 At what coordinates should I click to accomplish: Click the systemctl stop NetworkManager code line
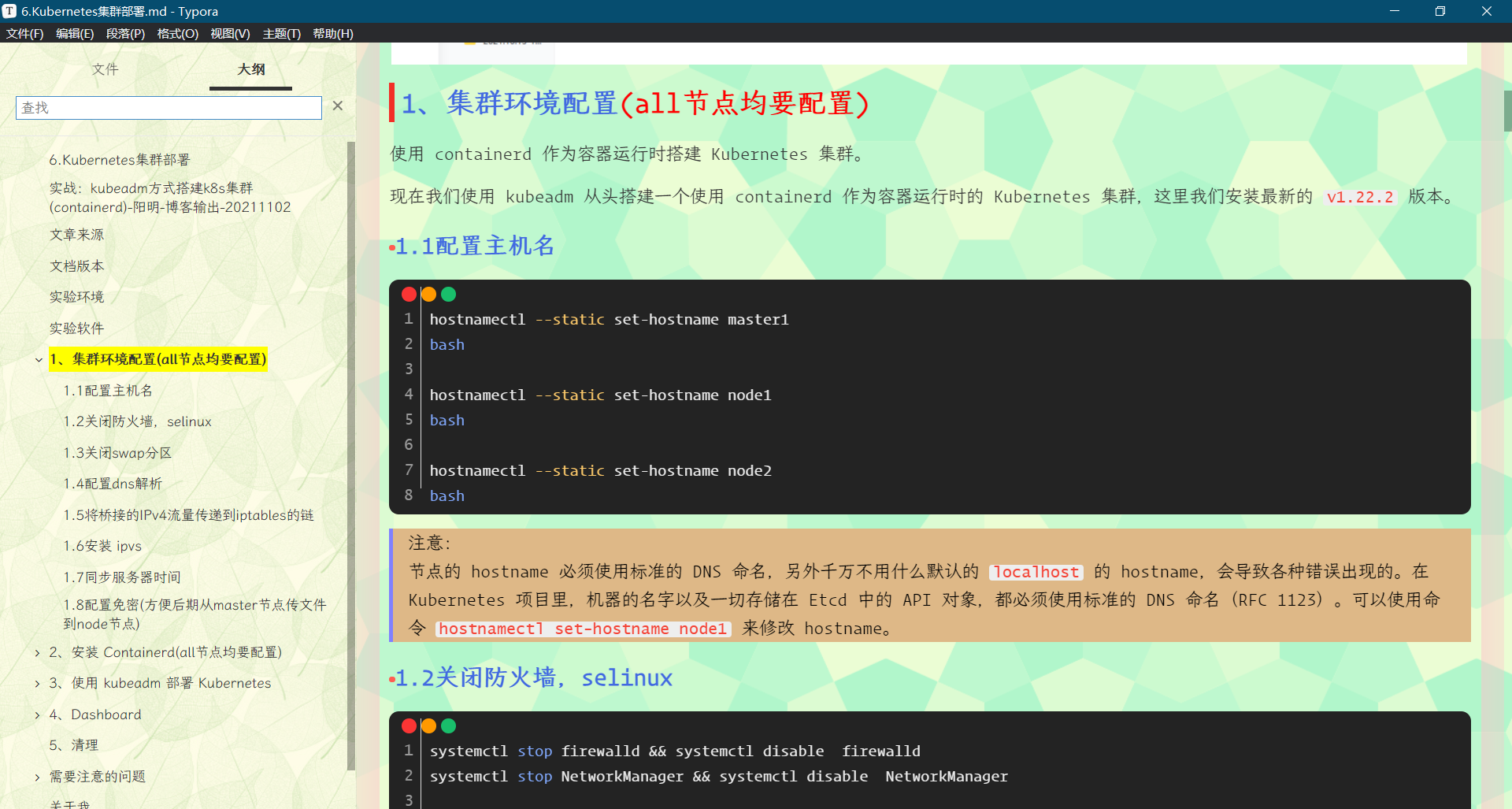coord(718,777)
